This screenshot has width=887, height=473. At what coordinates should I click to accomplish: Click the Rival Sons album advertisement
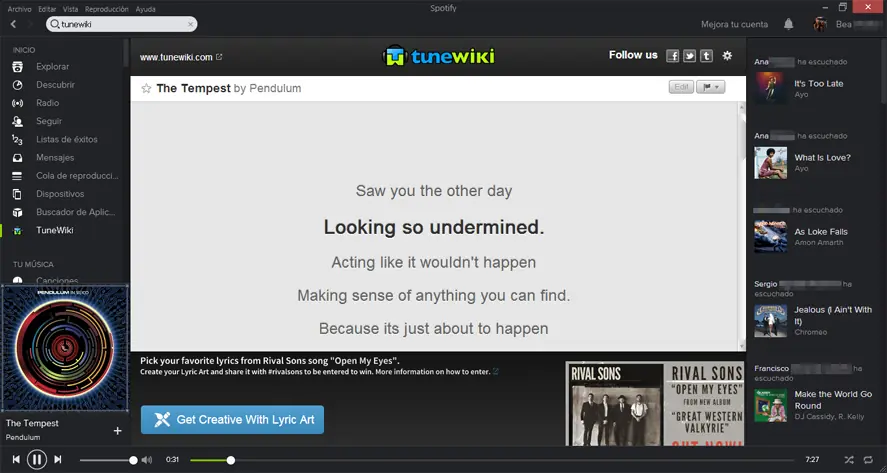[x=655, y=403]
